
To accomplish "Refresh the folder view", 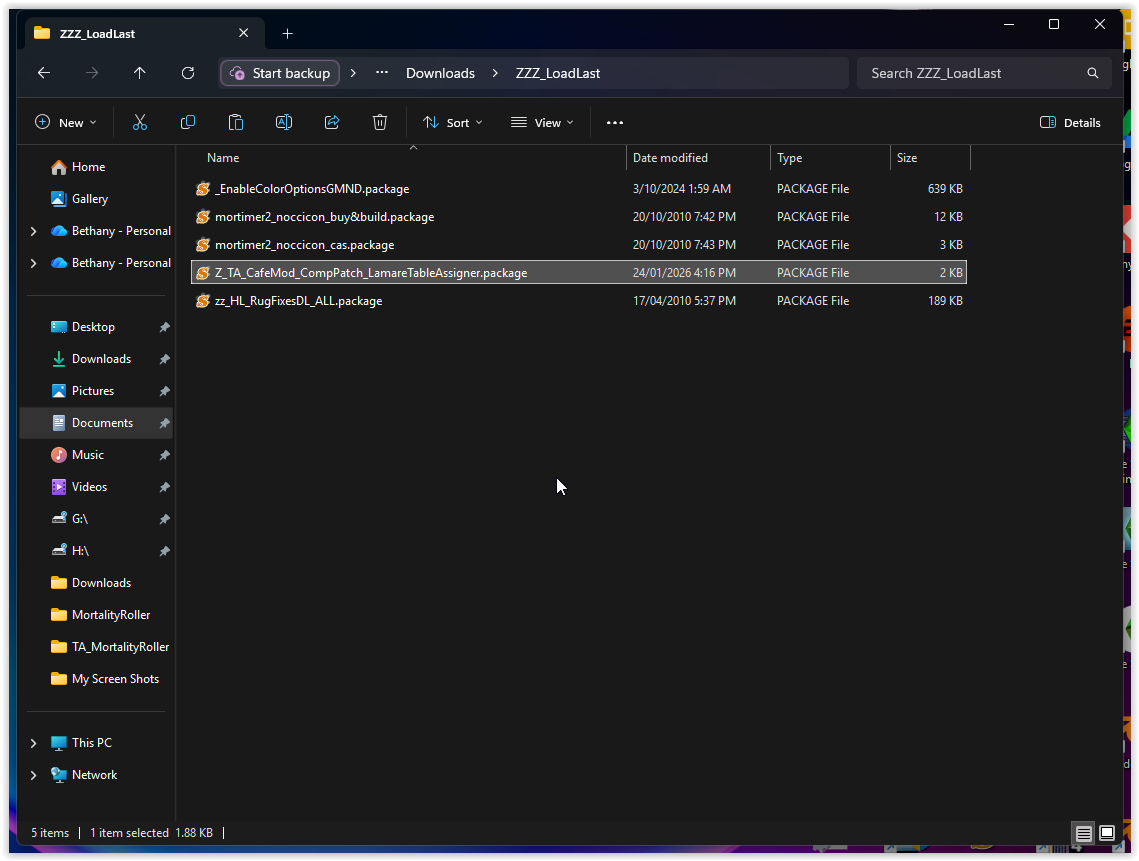I will point(188,72).
